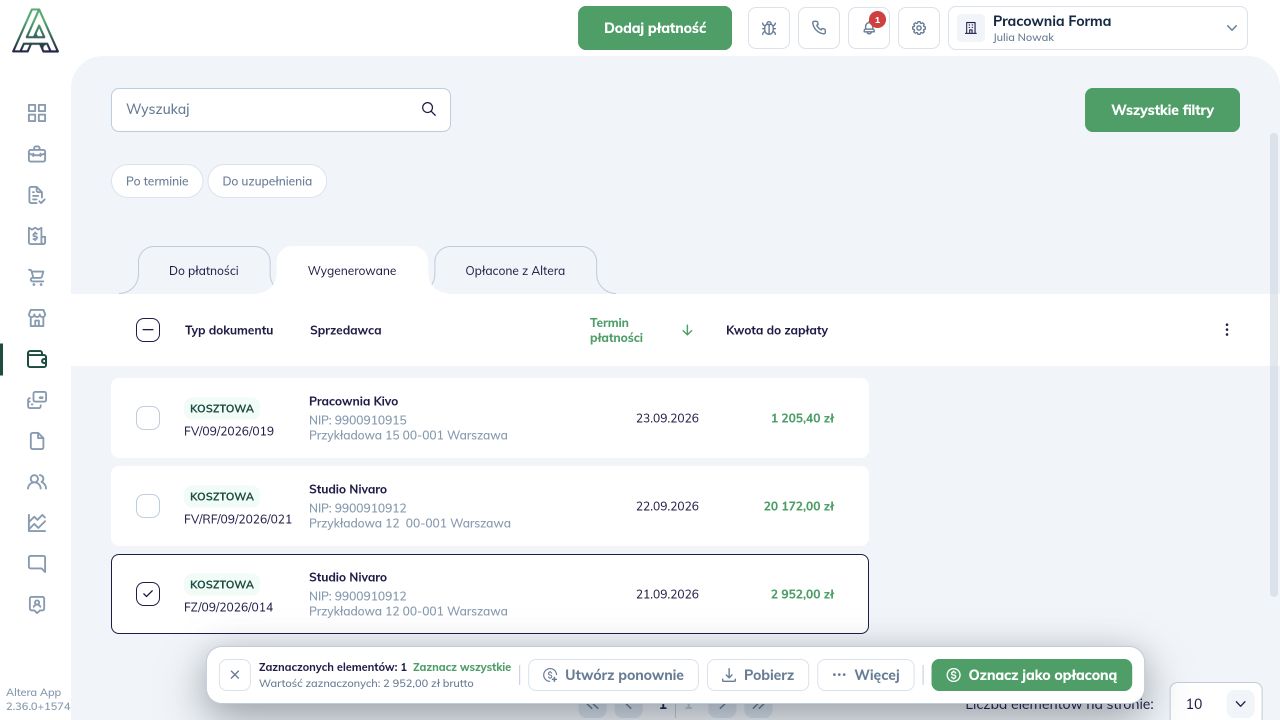Viewport: 1280px width, 720px height.
Task: Click the Dodaj płatność button
Action: 655,28
